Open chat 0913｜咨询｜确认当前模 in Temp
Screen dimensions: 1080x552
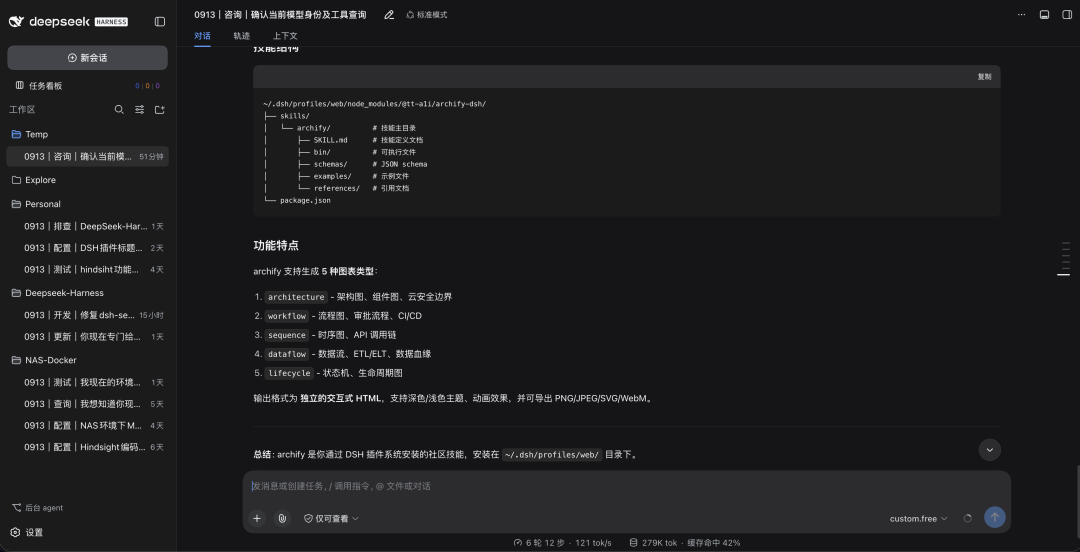point(87,156)
